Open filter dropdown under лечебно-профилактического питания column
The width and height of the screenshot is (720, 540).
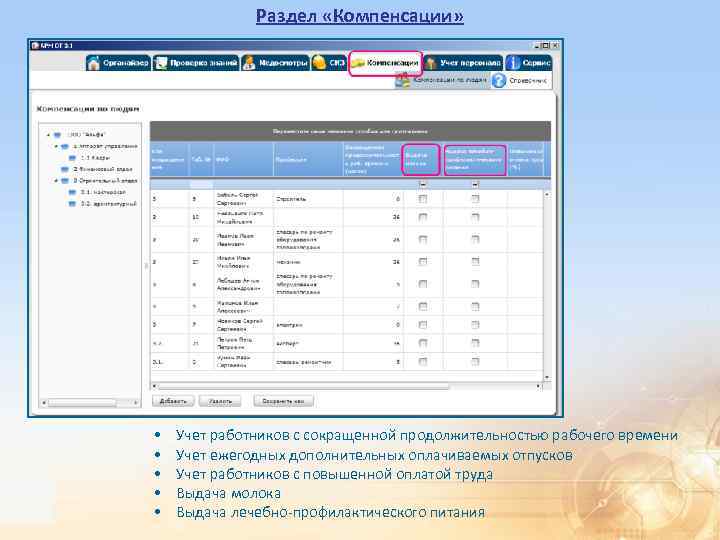coord(475,185)
